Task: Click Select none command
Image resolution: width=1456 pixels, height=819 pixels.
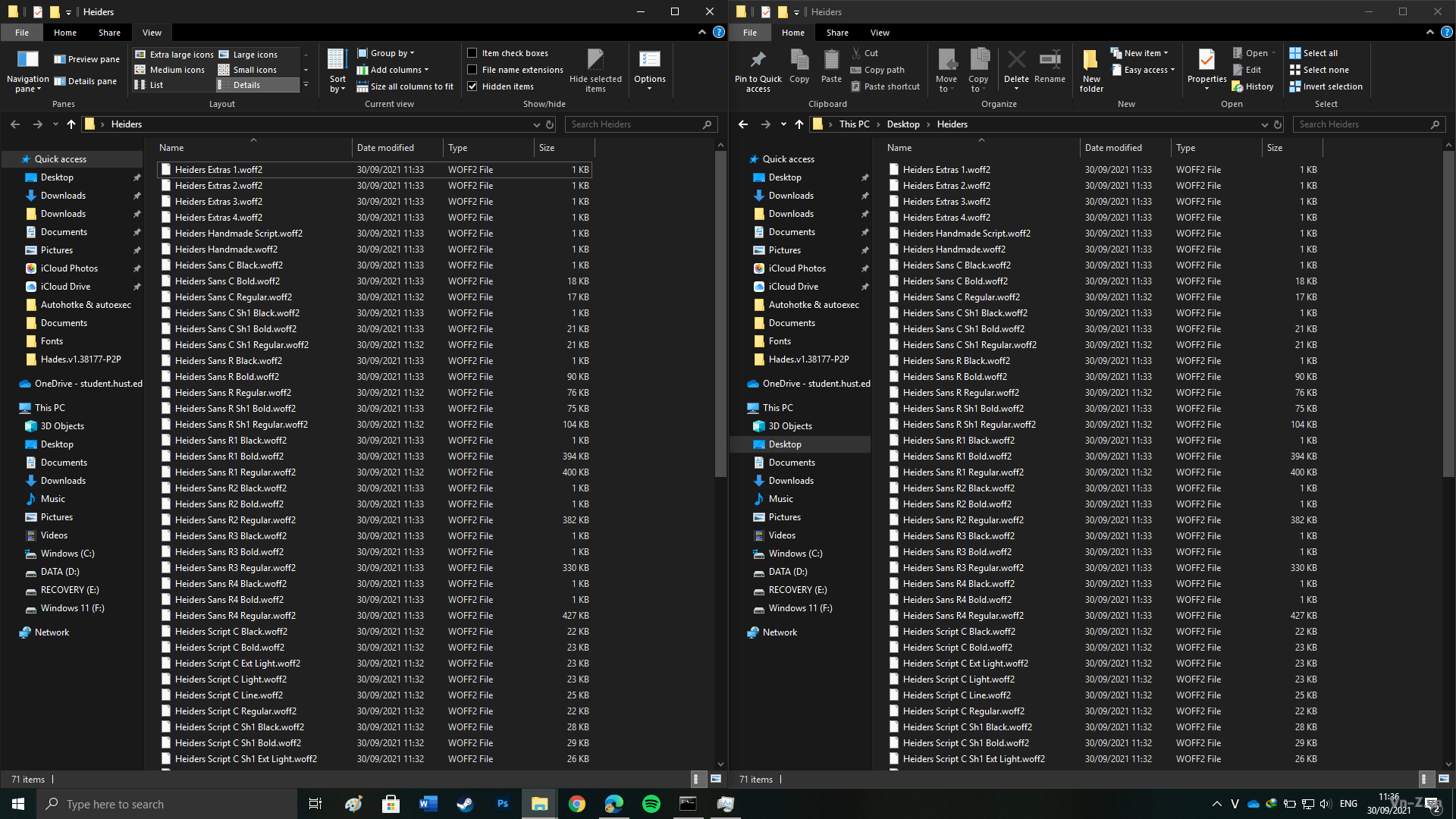Action: point(1319,70)
